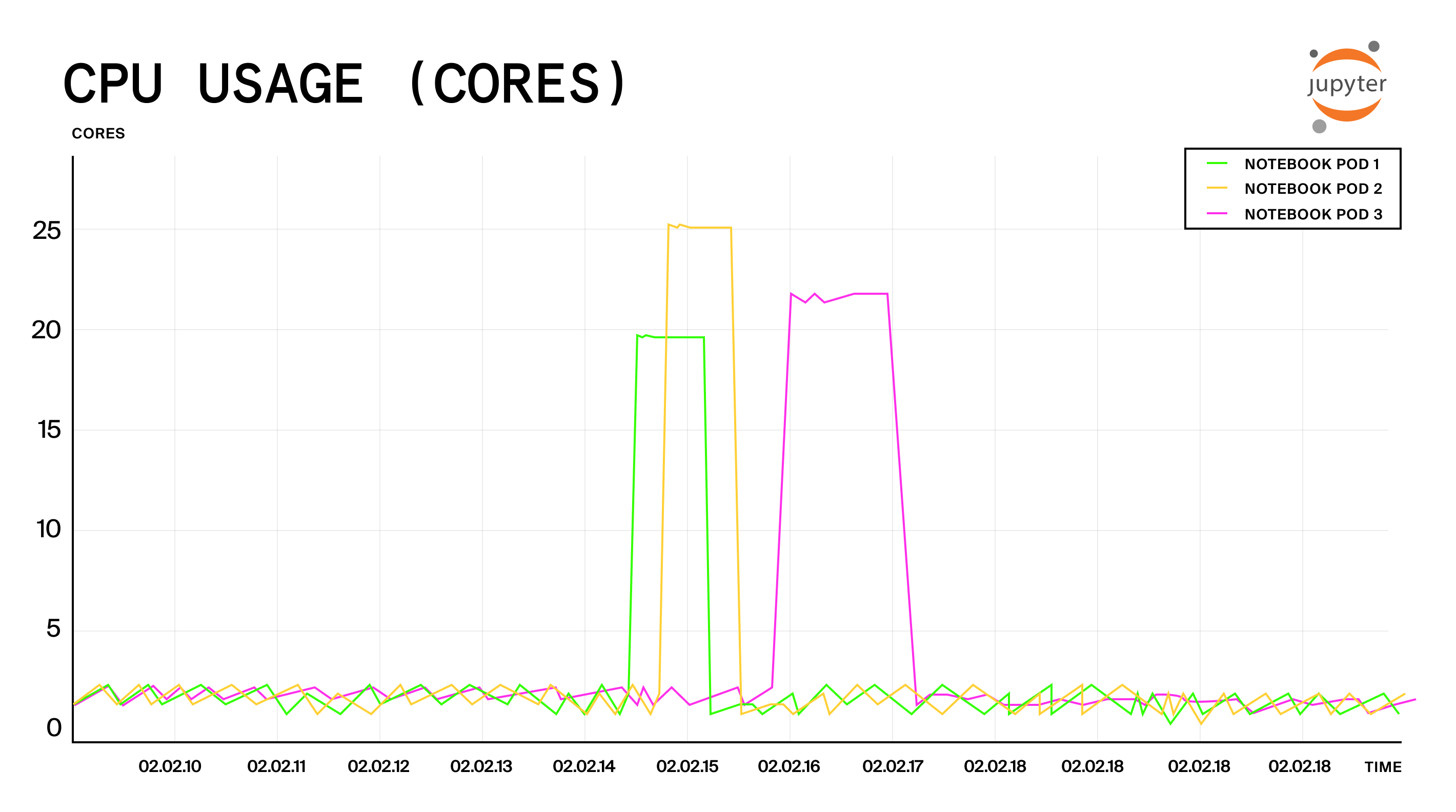Click the Jupyter logo icon

[x=1346, y=86]
